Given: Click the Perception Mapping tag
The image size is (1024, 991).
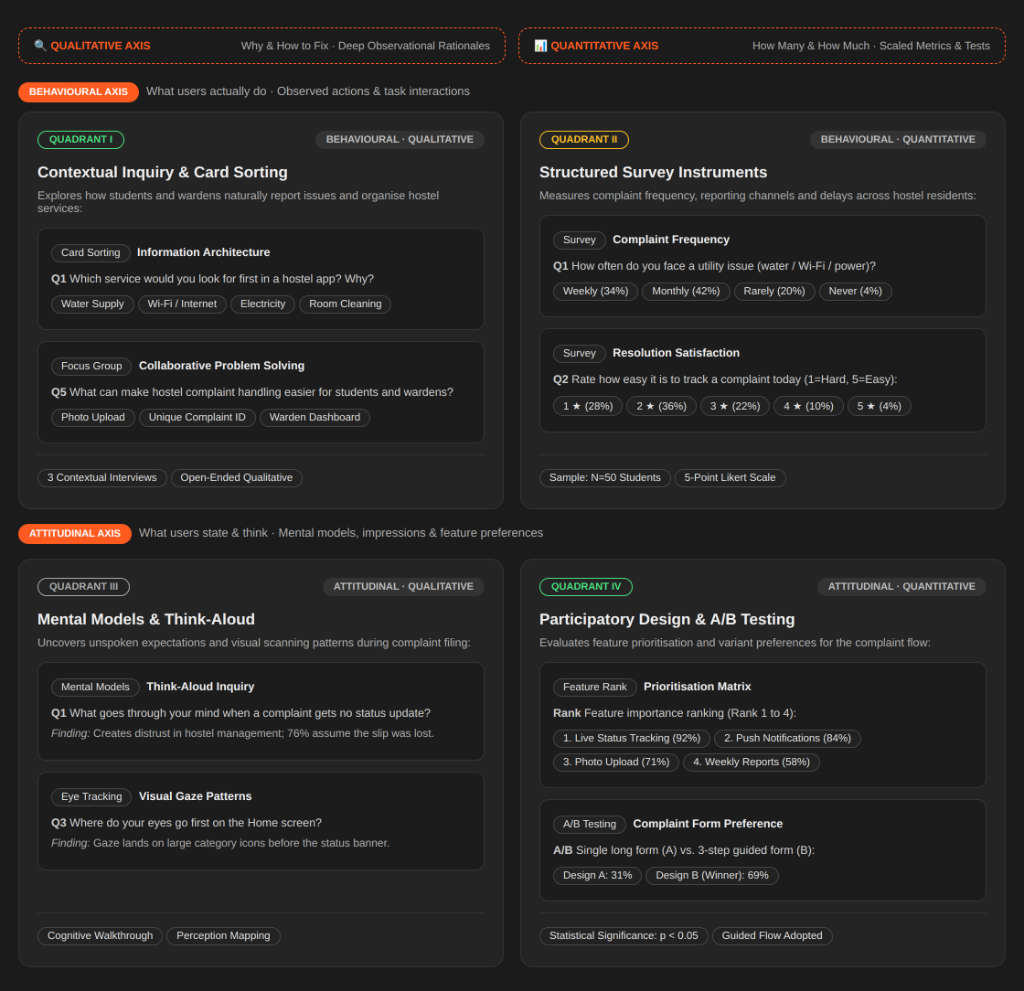Looking at the screenshot, I should (223, 936).
